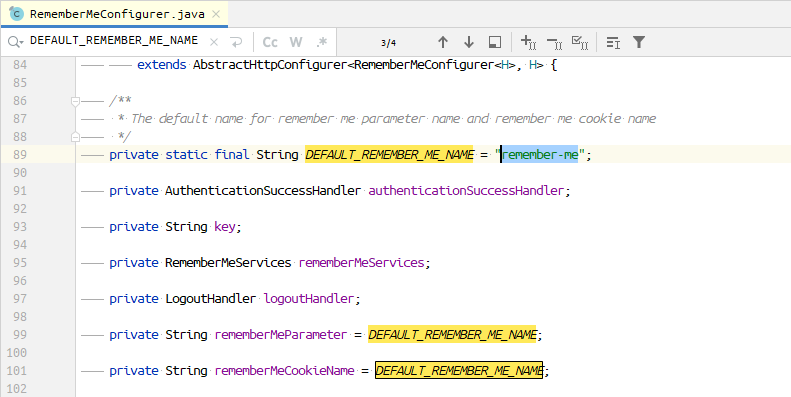Open the search filter funnel
The height and width of the screenshot is (397, 791).
click(639, 42)
